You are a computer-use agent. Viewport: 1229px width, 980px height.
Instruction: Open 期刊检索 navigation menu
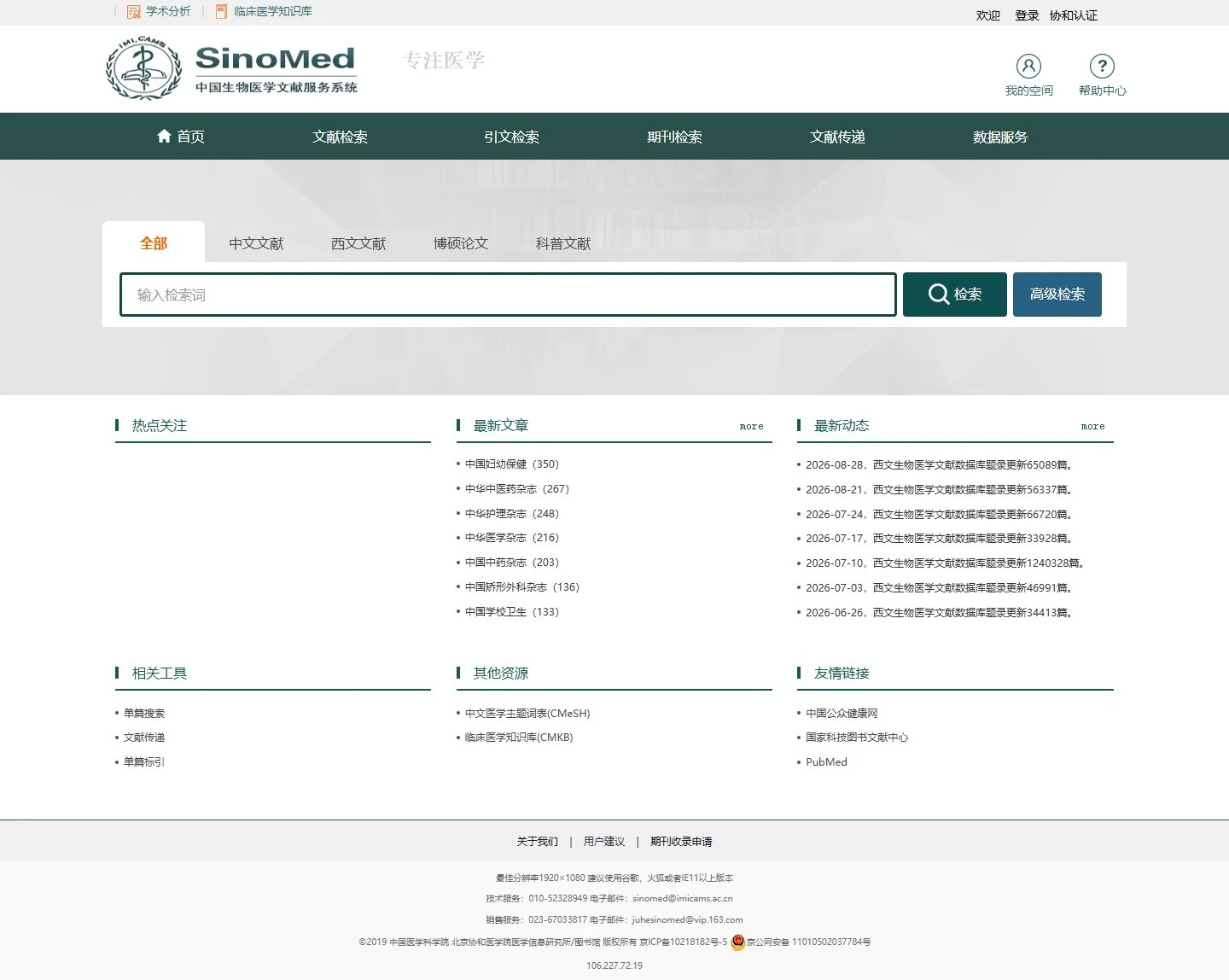tap(674, 137)
